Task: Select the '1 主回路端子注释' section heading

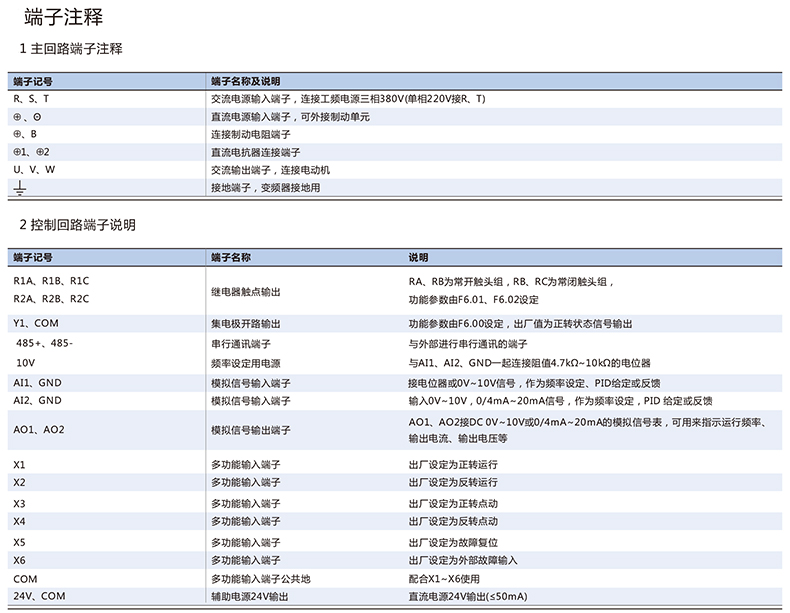Action: click(71, 48)
